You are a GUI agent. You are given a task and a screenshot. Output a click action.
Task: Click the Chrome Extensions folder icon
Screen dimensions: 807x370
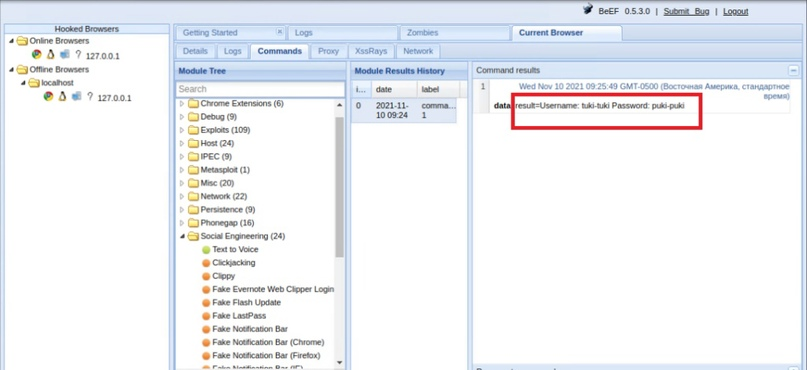[x=193, y=103]
